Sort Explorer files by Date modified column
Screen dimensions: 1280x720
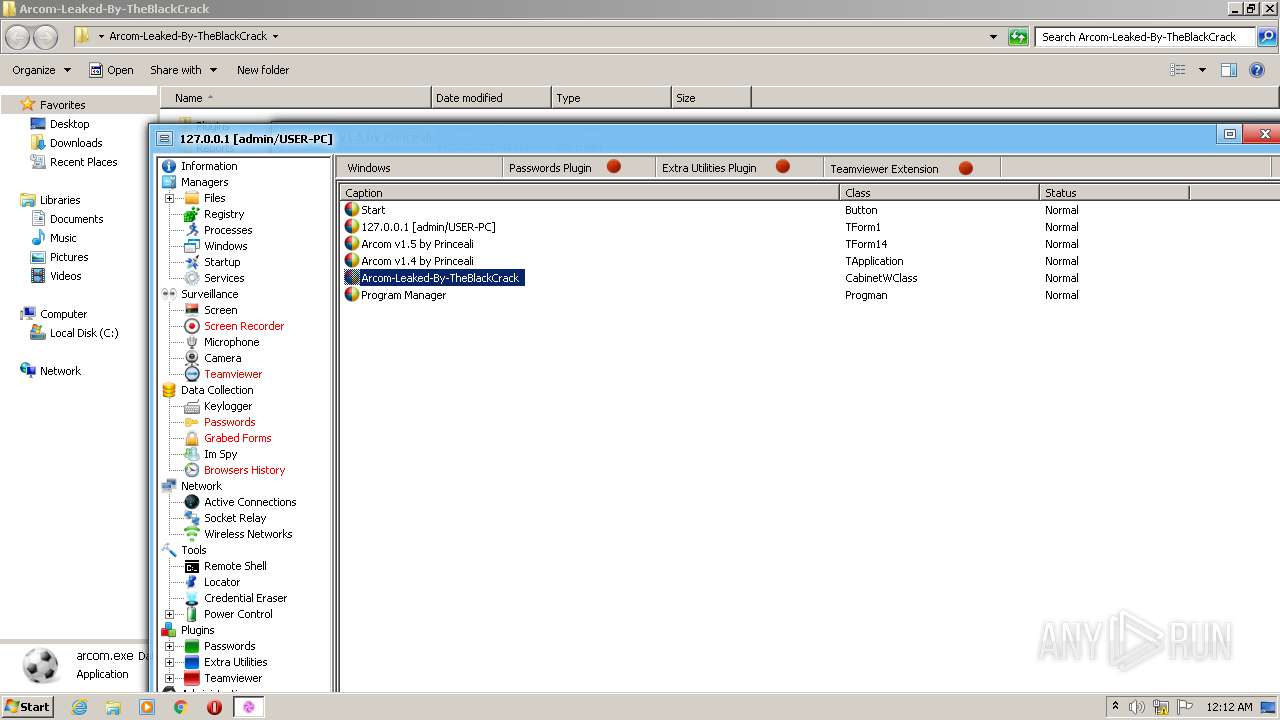[491, 98]
